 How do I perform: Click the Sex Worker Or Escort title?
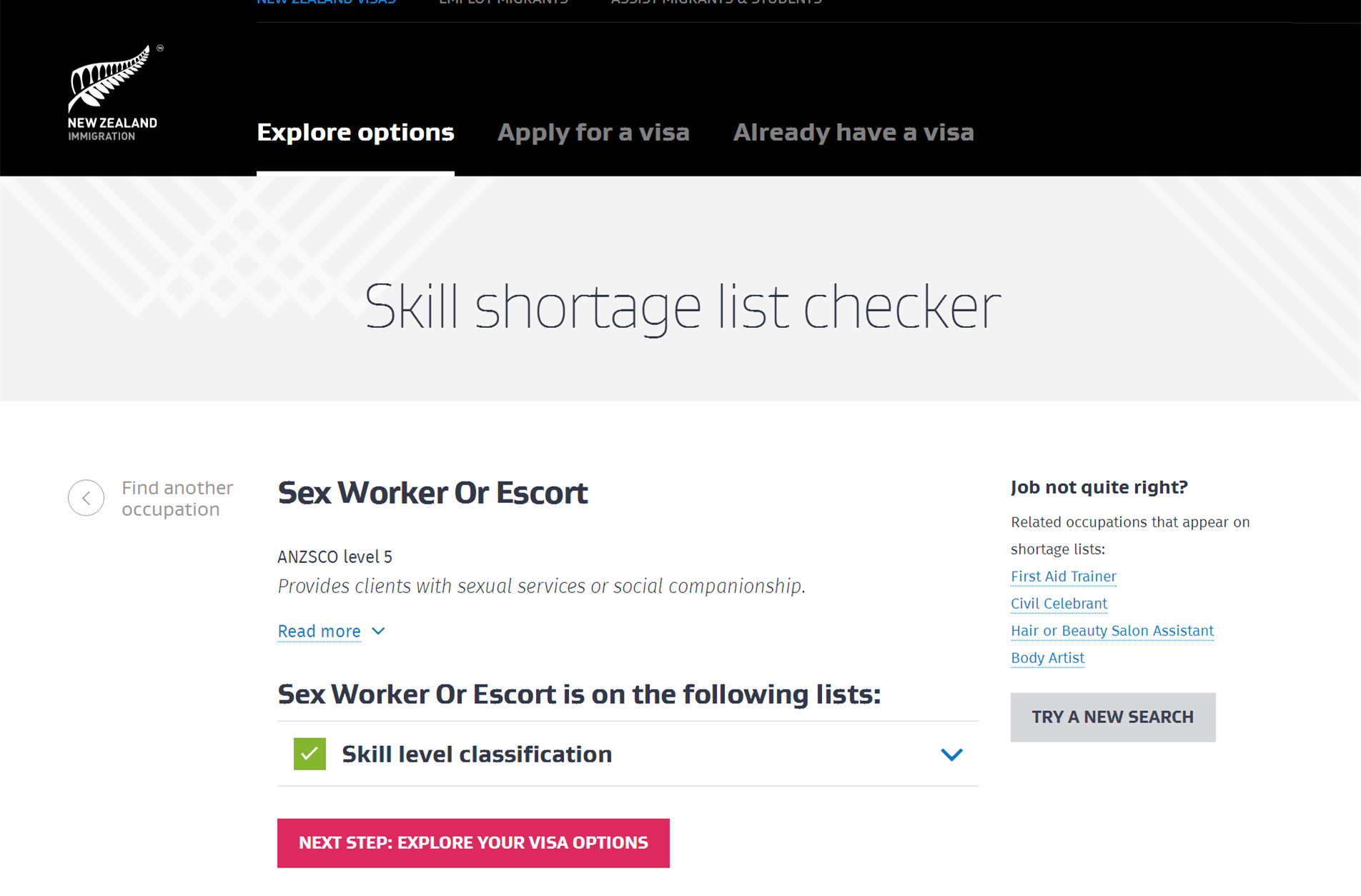pos(432,493)
